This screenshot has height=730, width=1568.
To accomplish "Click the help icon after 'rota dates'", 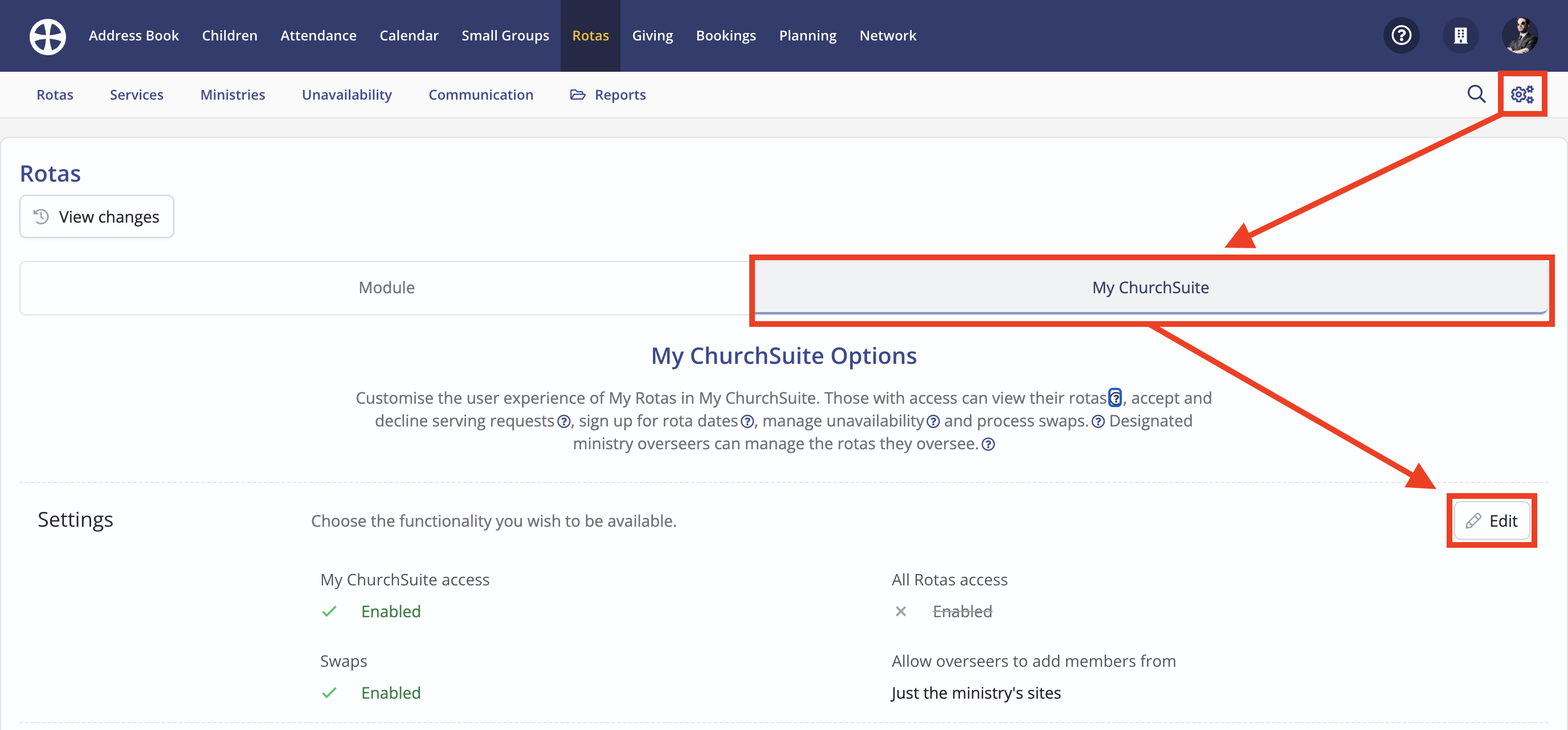I will [747, 421].
